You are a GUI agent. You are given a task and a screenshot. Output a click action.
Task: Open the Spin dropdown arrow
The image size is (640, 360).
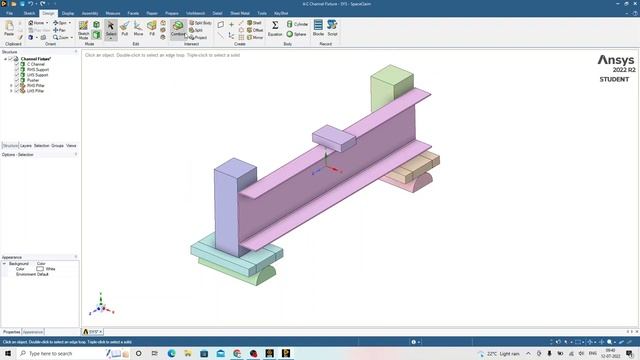click(69, 23)
